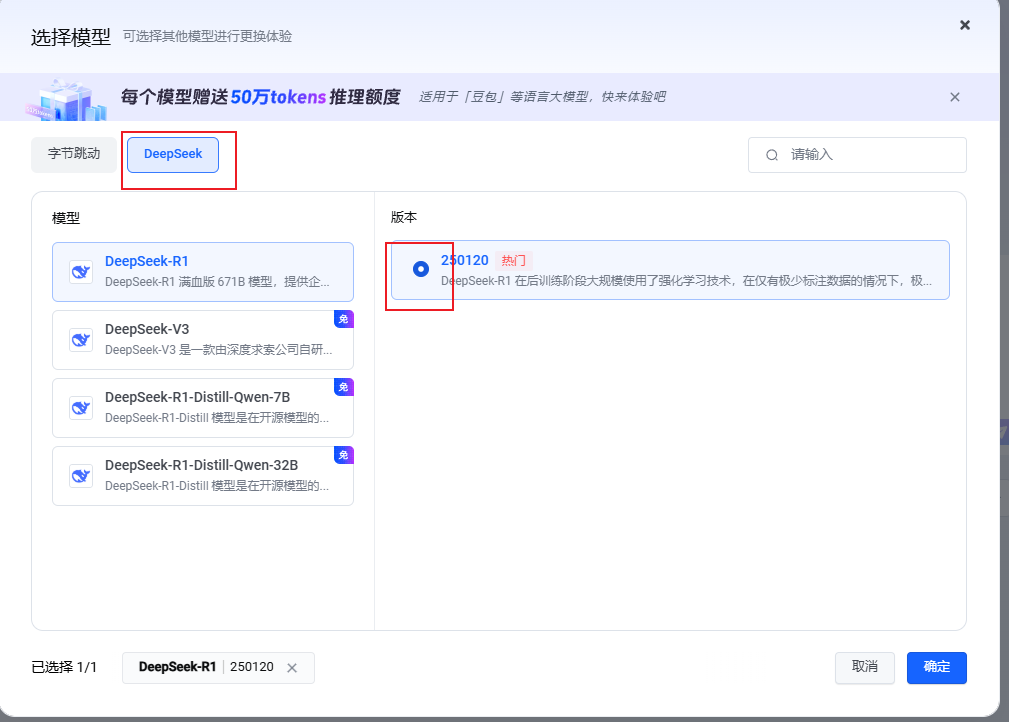
Task: Choose the DeepSeek-V3 model entry
Action: [x=202, y=340]
